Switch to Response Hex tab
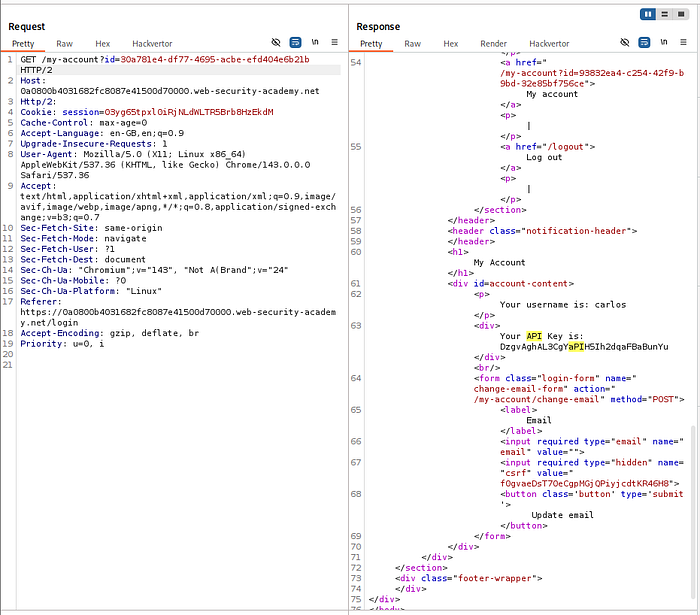Screen dimensions: 700x615 [450, 44]
